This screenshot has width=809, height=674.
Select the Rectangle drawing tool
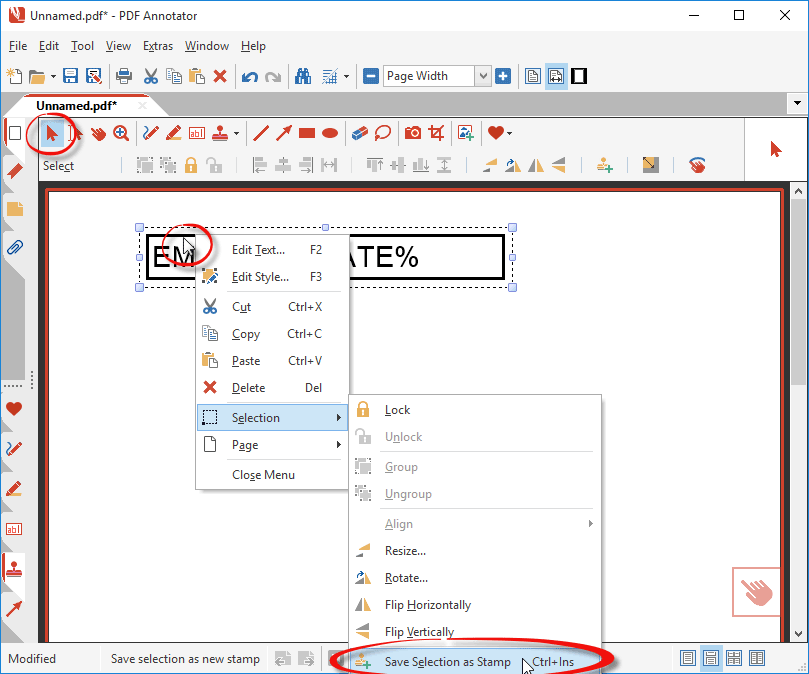tap(307, 133)
